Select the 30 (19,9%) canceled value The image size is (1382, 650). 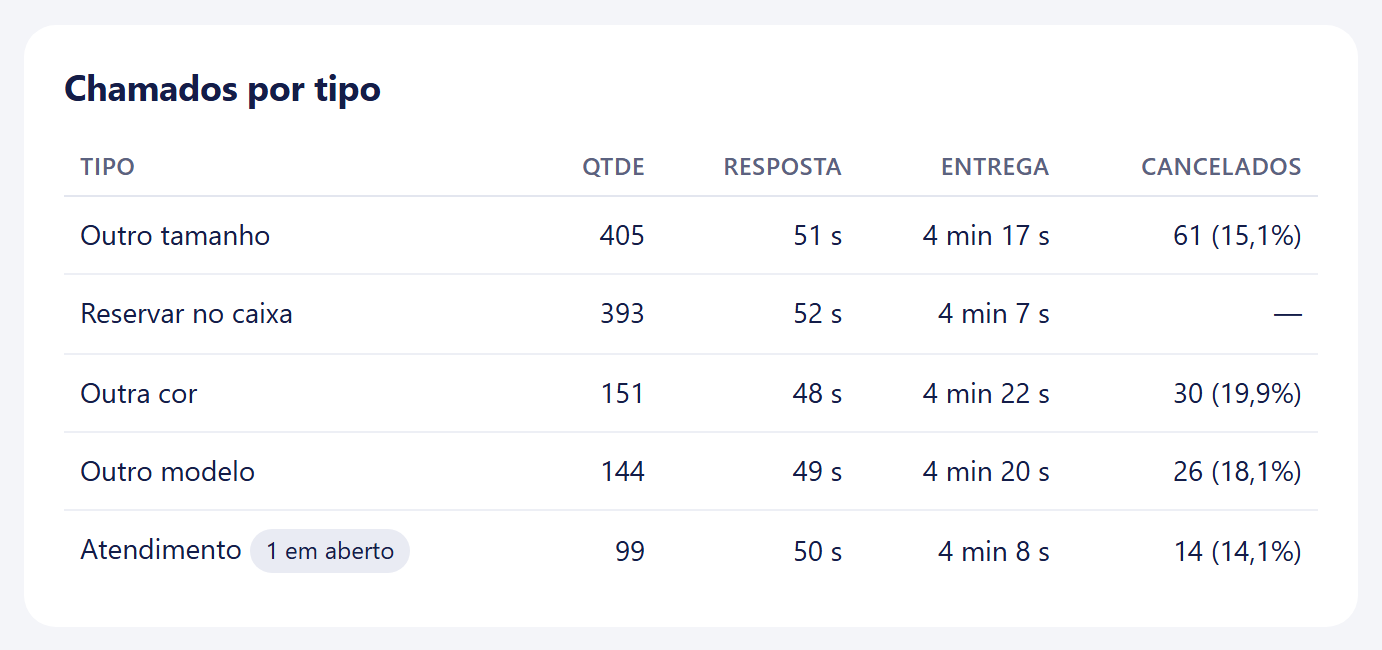1237,394
